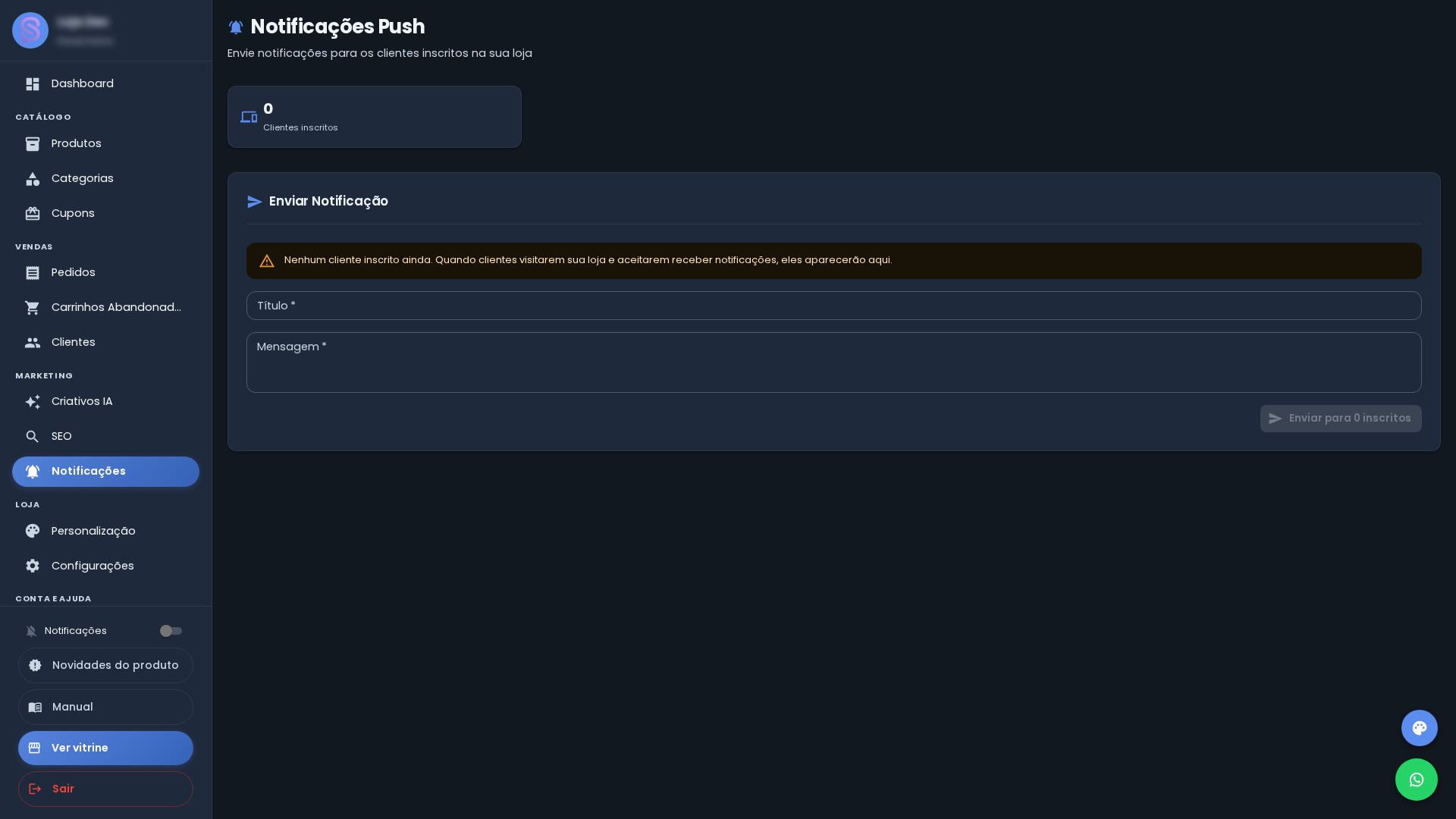The height and width of the screenshot is (819, 1456).
Task: Focus the Mensagem text area
Action: point(834,362)
